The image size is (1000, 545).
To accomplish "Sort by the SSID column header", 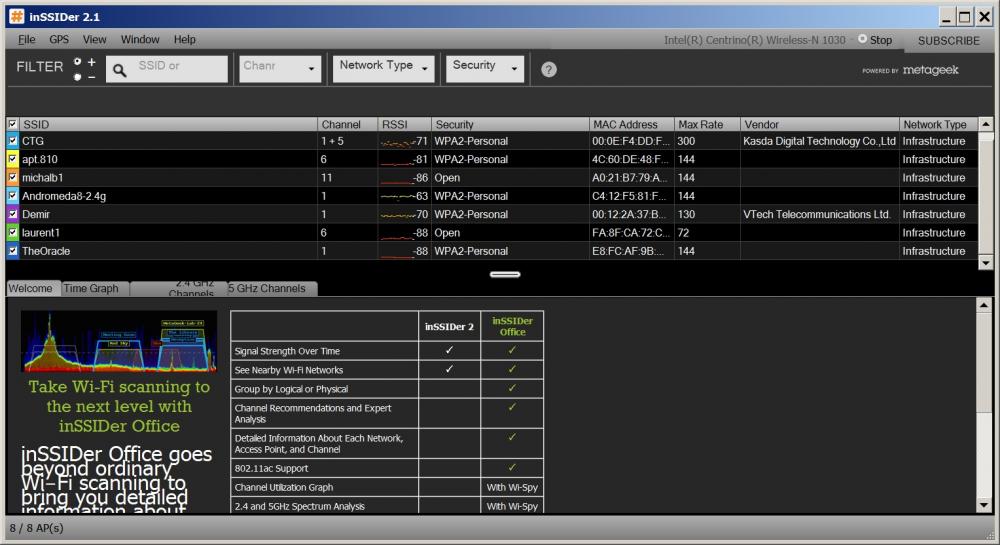I will pos(168,124).
